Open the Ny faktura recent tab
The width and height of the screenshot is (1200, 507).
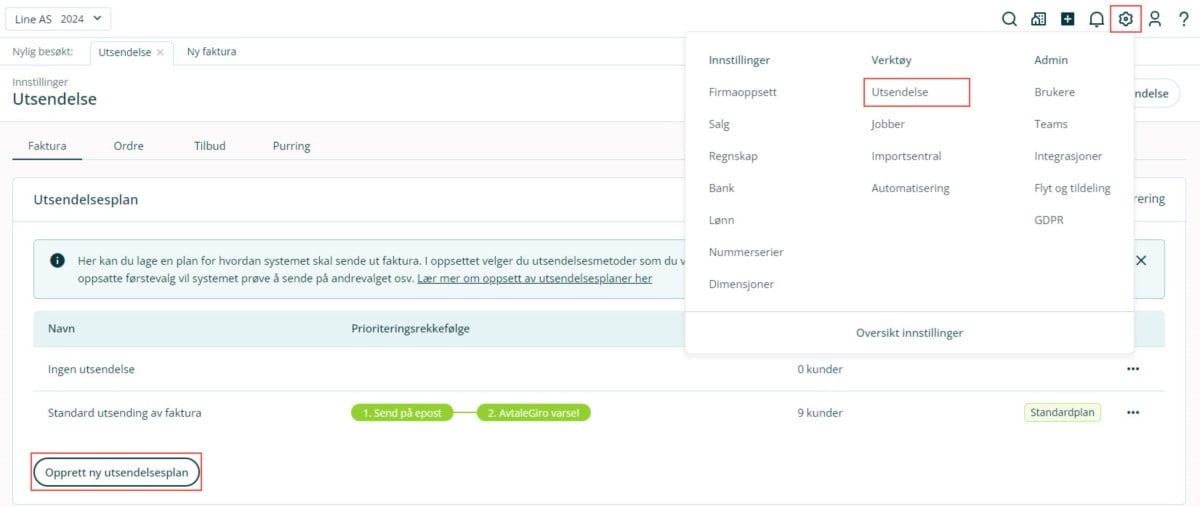(211, 52)
